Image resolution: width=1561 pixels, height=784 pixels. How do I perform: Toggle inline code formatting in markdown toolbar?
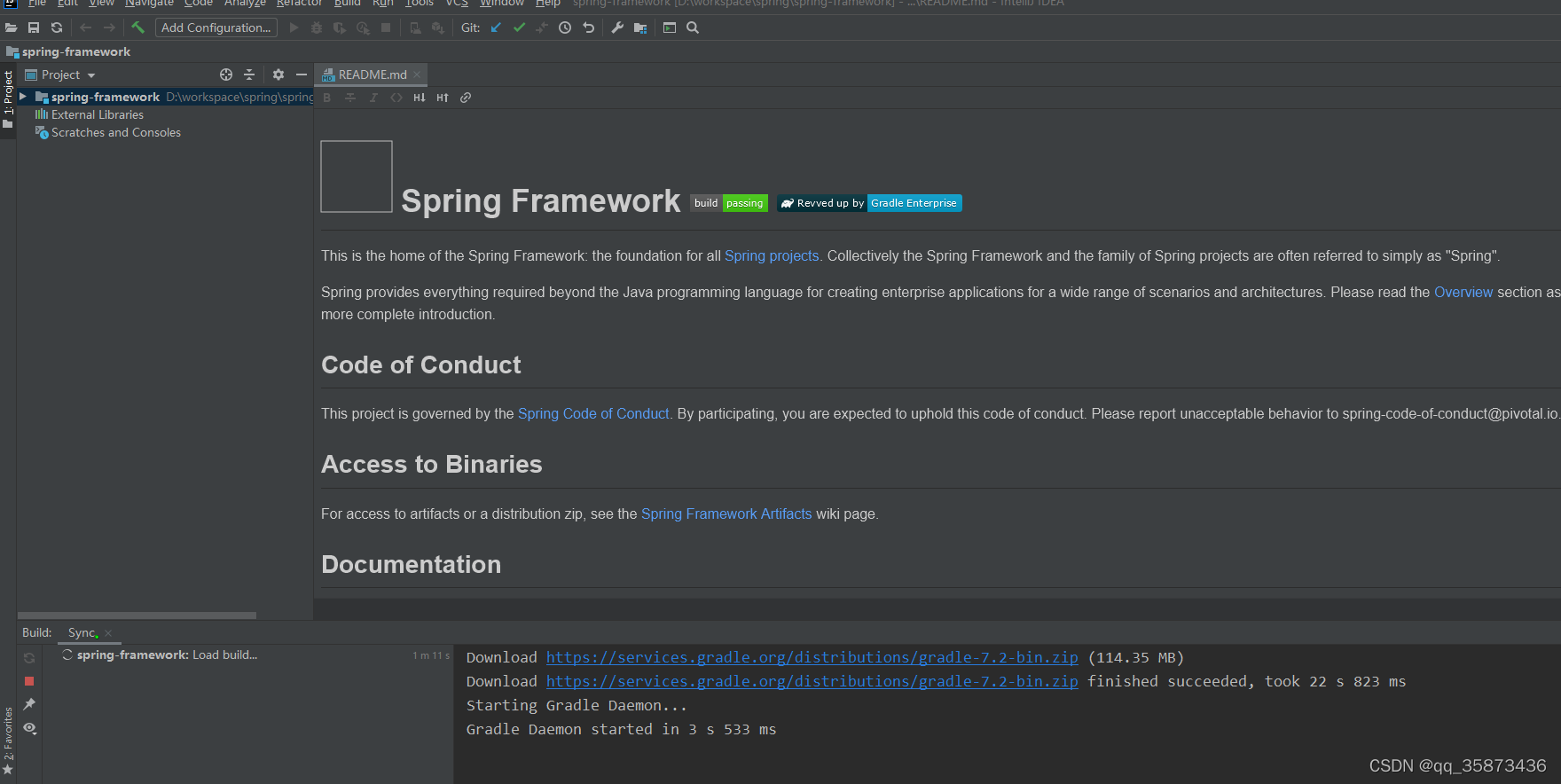[x=396, y=98]
